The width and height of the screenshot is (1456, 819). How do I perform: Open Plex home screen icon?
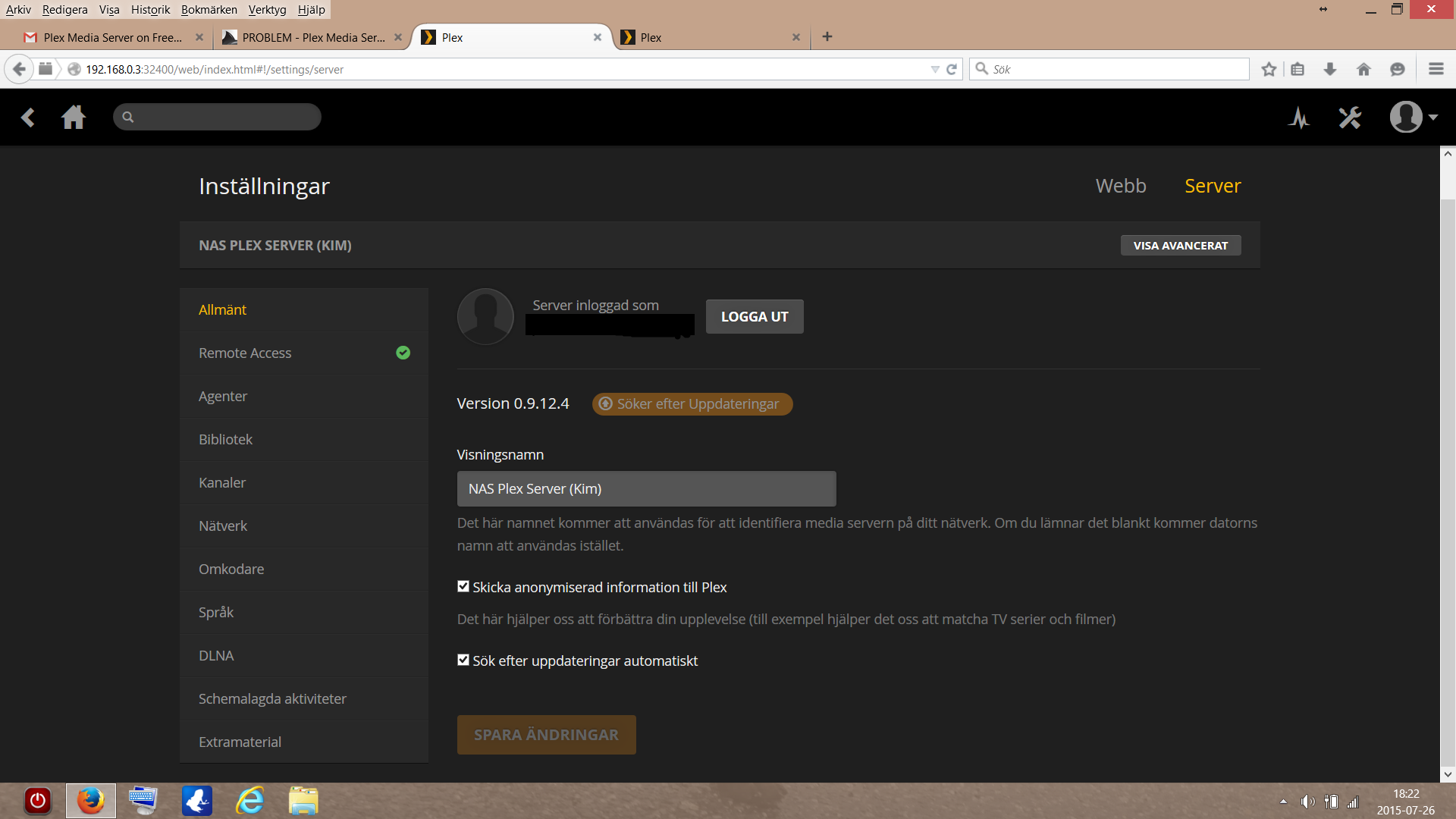point(74,118)
